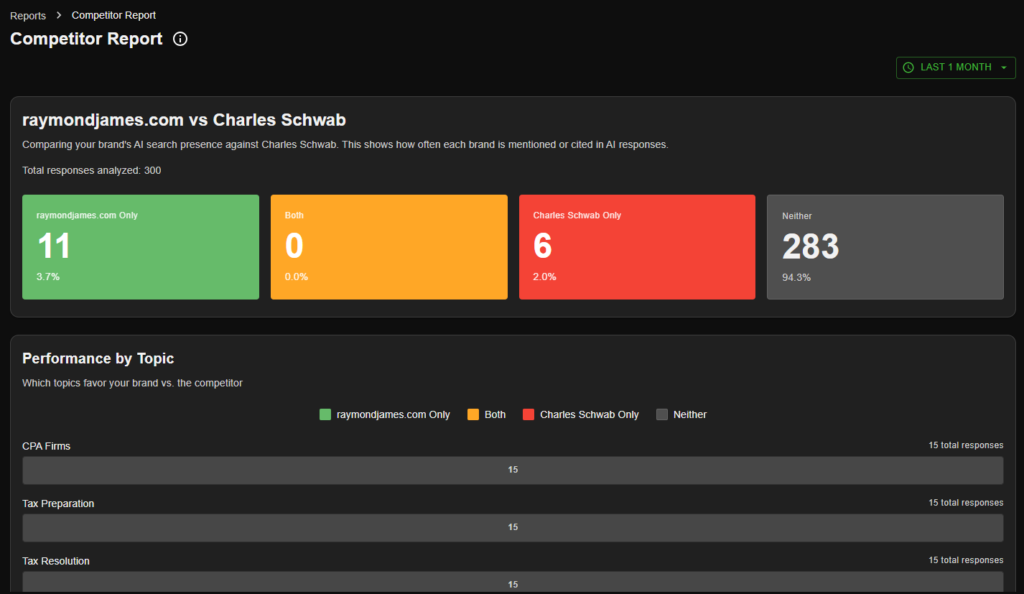
Task: Select the Neither gray card
Action: tap(886, 247)
